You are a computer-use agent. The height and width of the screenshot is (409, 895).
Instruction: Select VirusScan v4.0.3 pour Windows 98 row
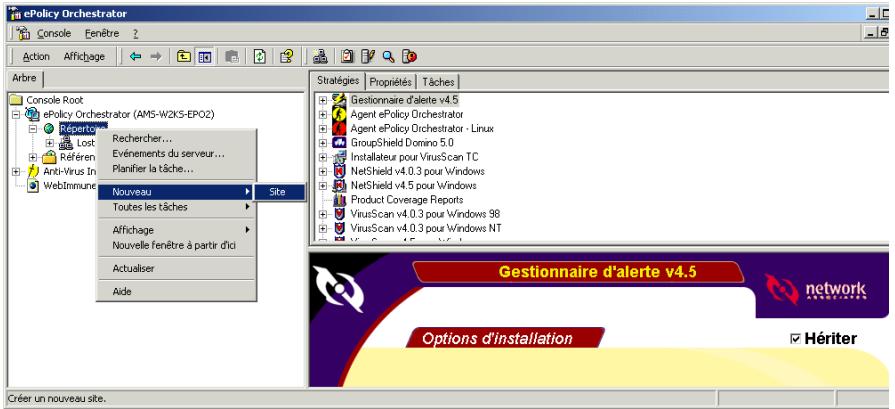[425, 214]
